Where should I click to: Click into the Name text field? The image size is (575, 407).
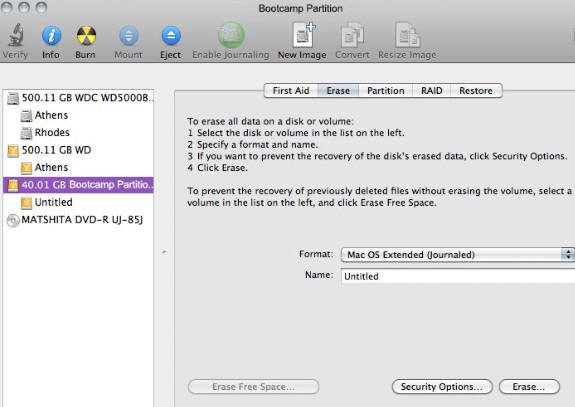click(x=458, y=276)
